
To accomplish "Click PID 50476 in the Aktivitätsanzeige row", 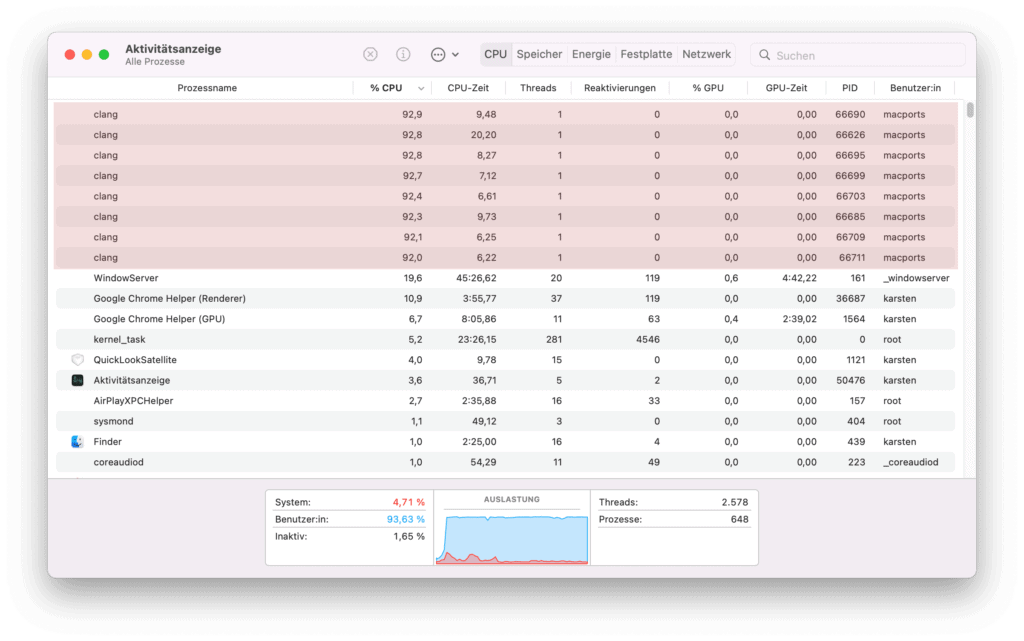I will click(850, 380).
